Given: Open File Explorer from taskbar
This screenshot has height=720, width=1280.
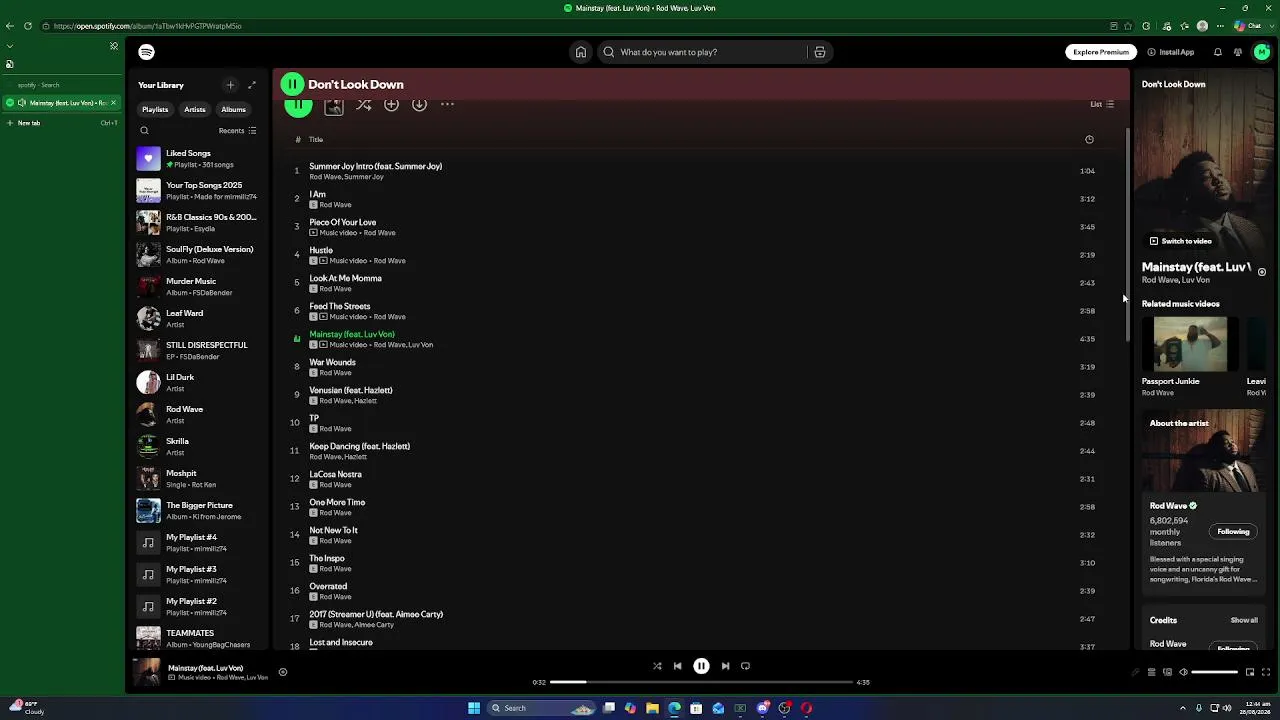Looking at the screenshot, I should click(x=652, y=708).
